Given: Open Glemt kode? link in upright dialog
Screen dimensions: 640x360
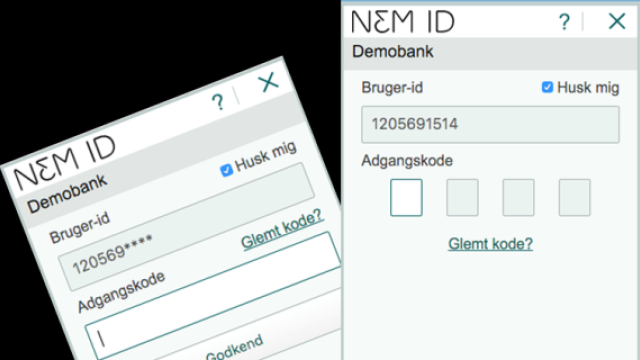Looking at the screenshot, I should coord(490,244).
